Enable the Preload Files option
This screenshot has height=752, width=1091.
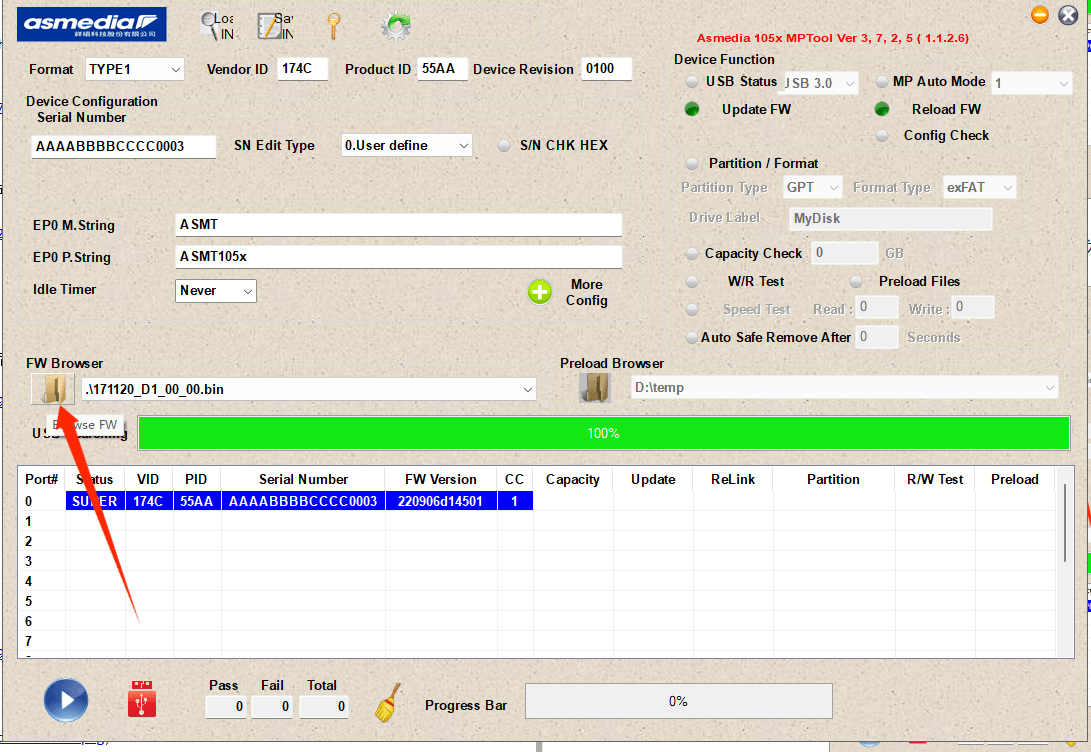pos(856,282)
